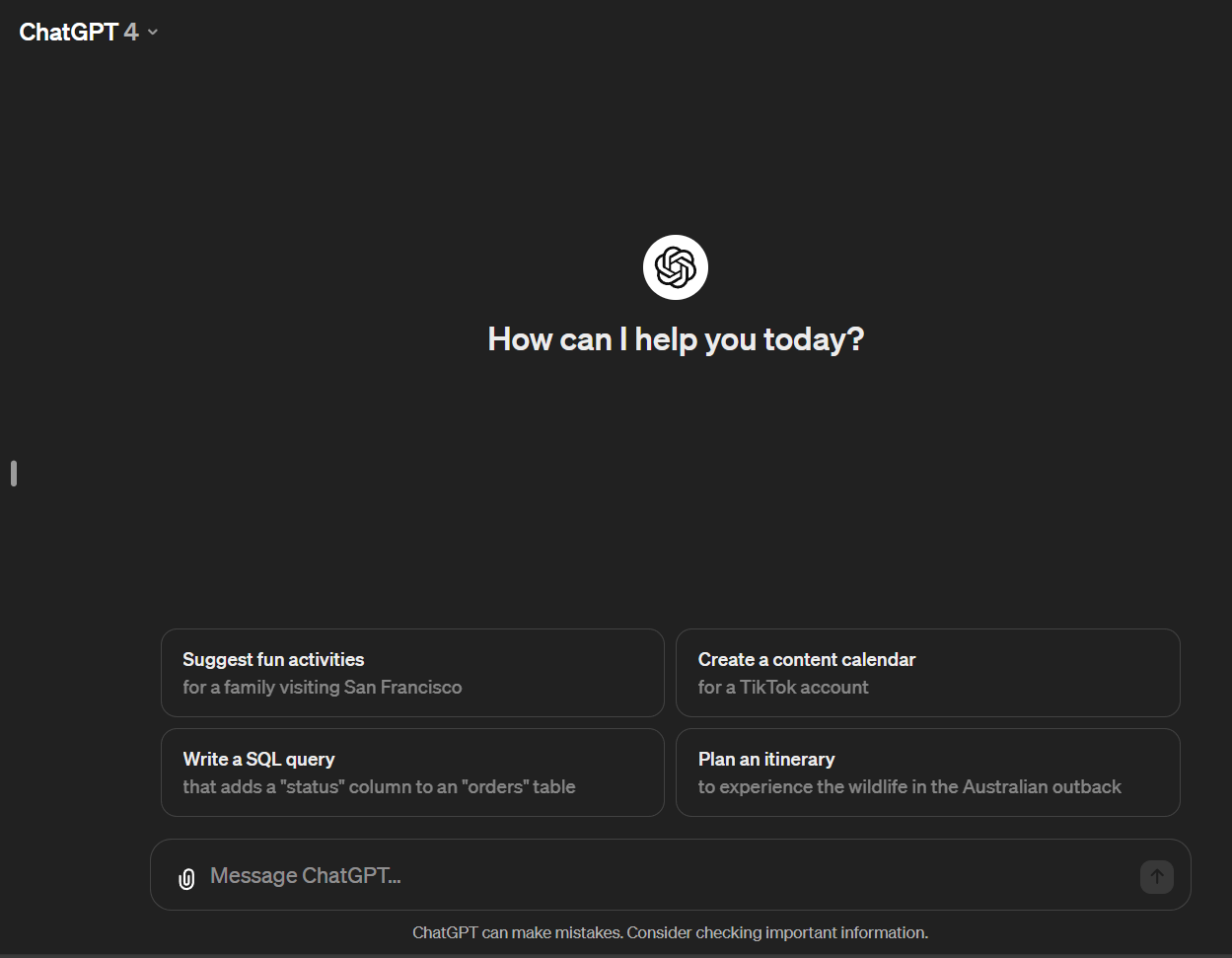
Task: Select the "Suggest fun activities" prompt title
Action: [273, 659]
